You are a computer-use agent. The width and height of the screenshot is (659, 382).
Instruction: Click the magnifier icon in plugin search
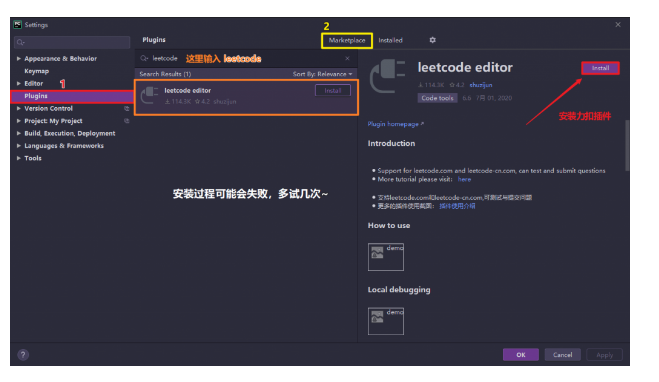point(145,58)
